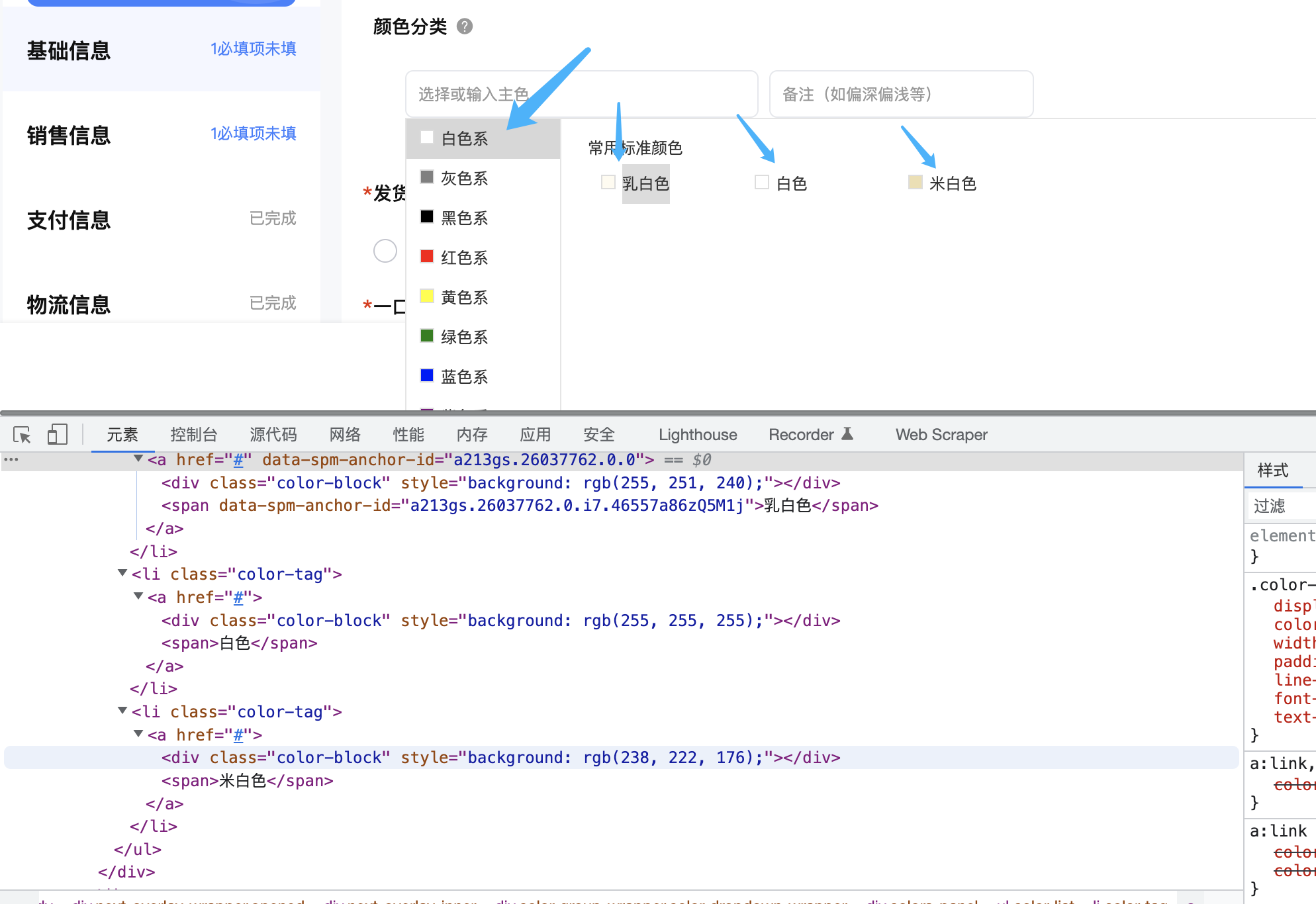Switch to the 网络 DevTools tab
The height and width of the screenshot is (904, 1316).
(x=344, y=435)
